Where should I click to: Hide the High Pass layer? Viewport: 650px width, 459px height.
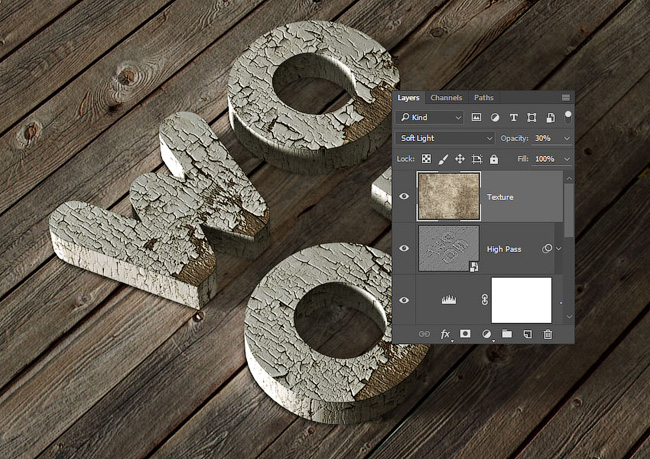click(x=404, y=248)
